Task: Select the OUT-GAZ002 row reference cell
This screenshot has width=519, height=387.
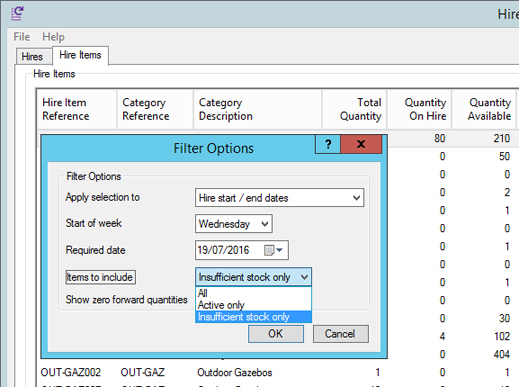Action: coord(71,372)
